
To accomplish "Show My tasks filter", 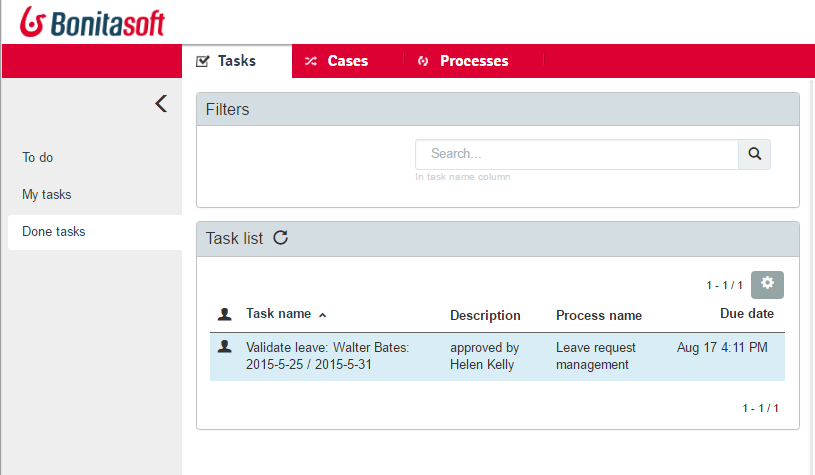I will (x=47, y=194).
